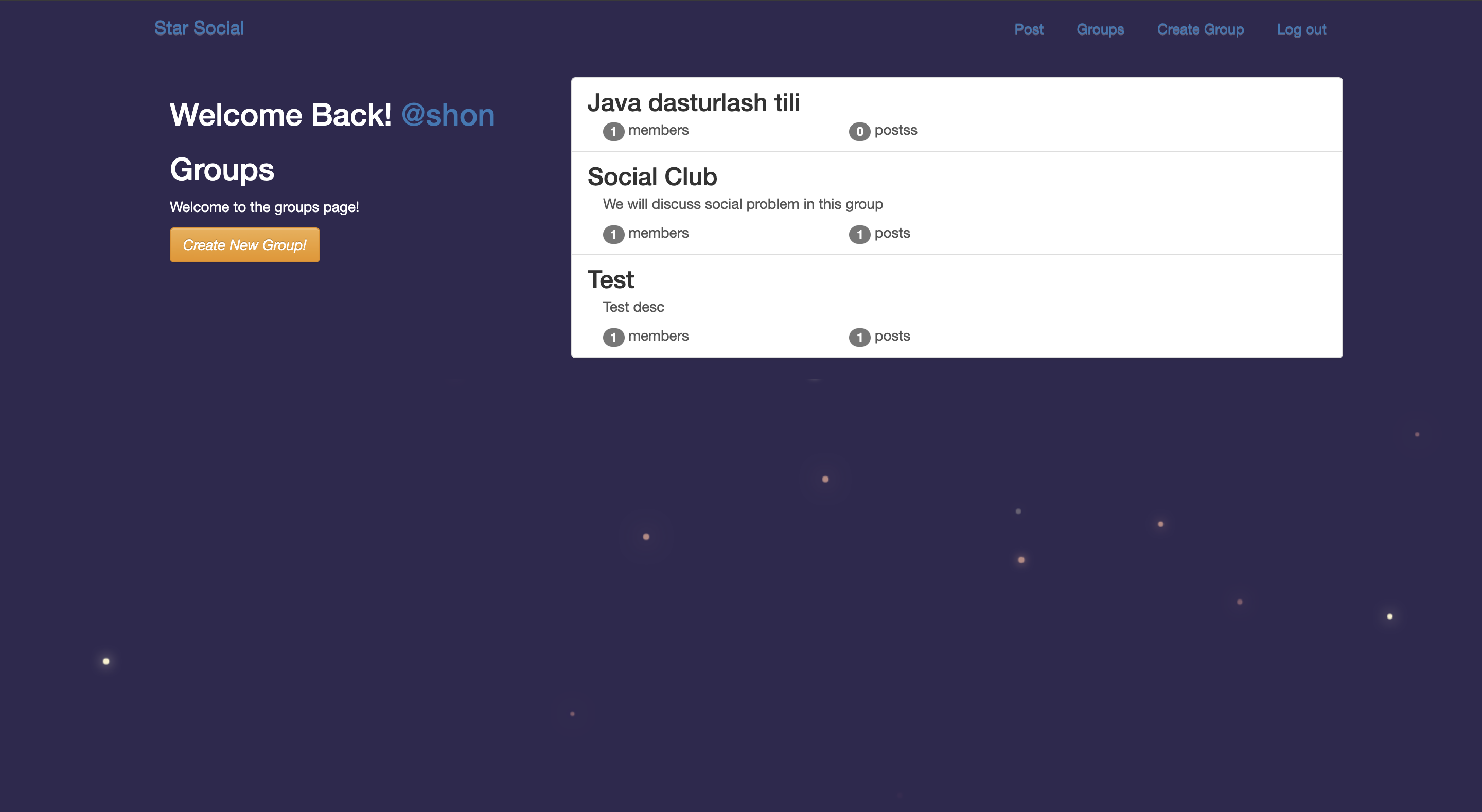Click the postss label in first group
1482x812 pixels.
(895, 130)
